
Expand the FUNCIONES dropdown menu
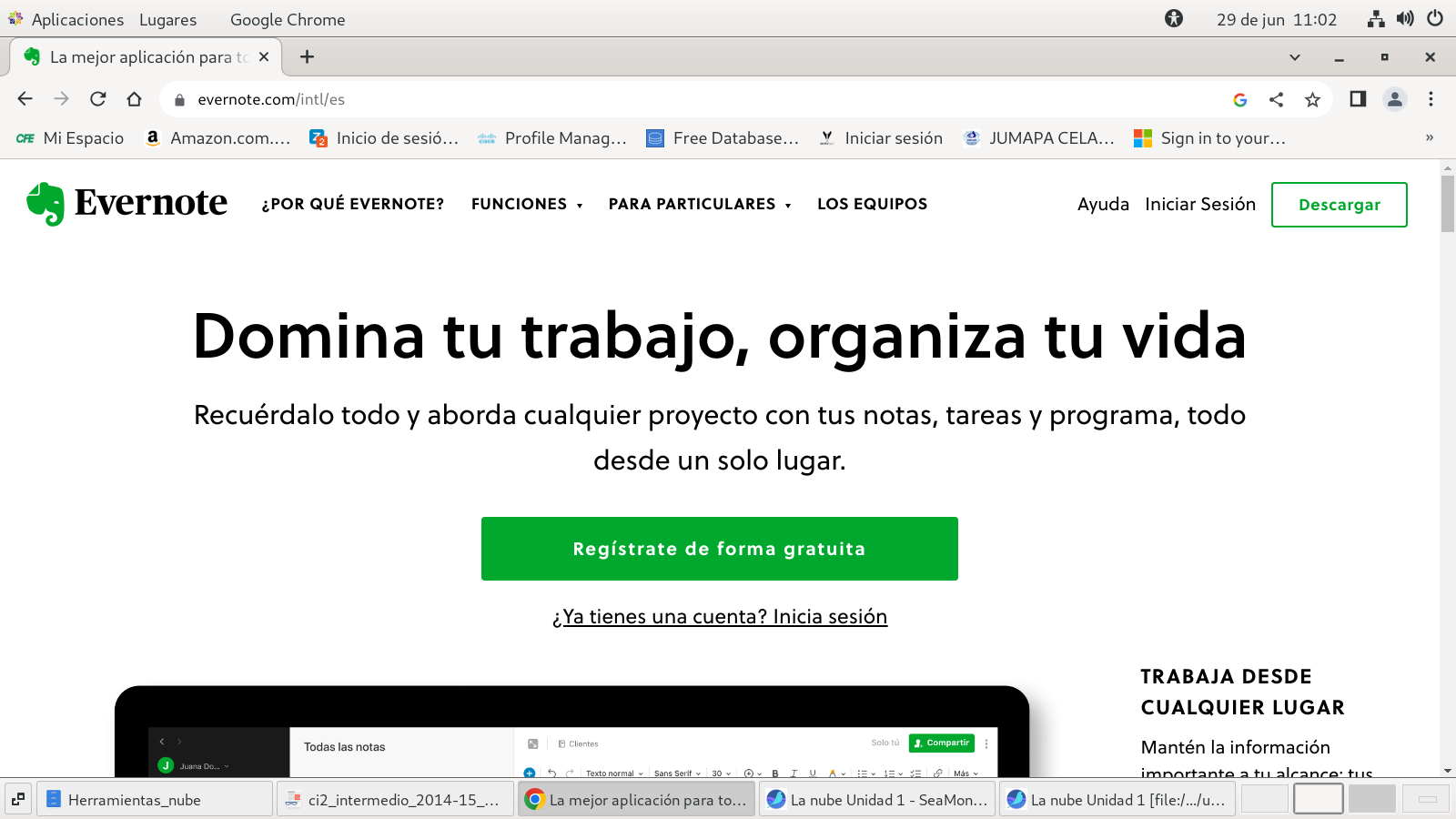click(527, 204)
